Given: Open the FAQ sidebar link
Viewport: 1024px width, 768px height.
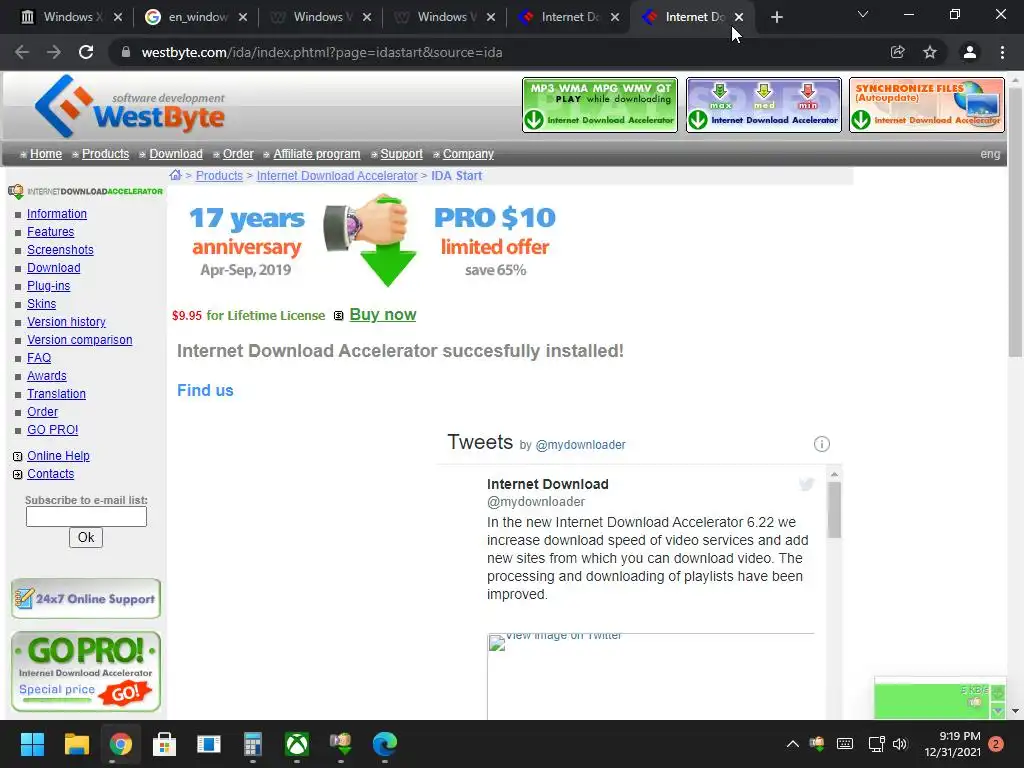Looking at the screenshot, I should coord(39,358).
